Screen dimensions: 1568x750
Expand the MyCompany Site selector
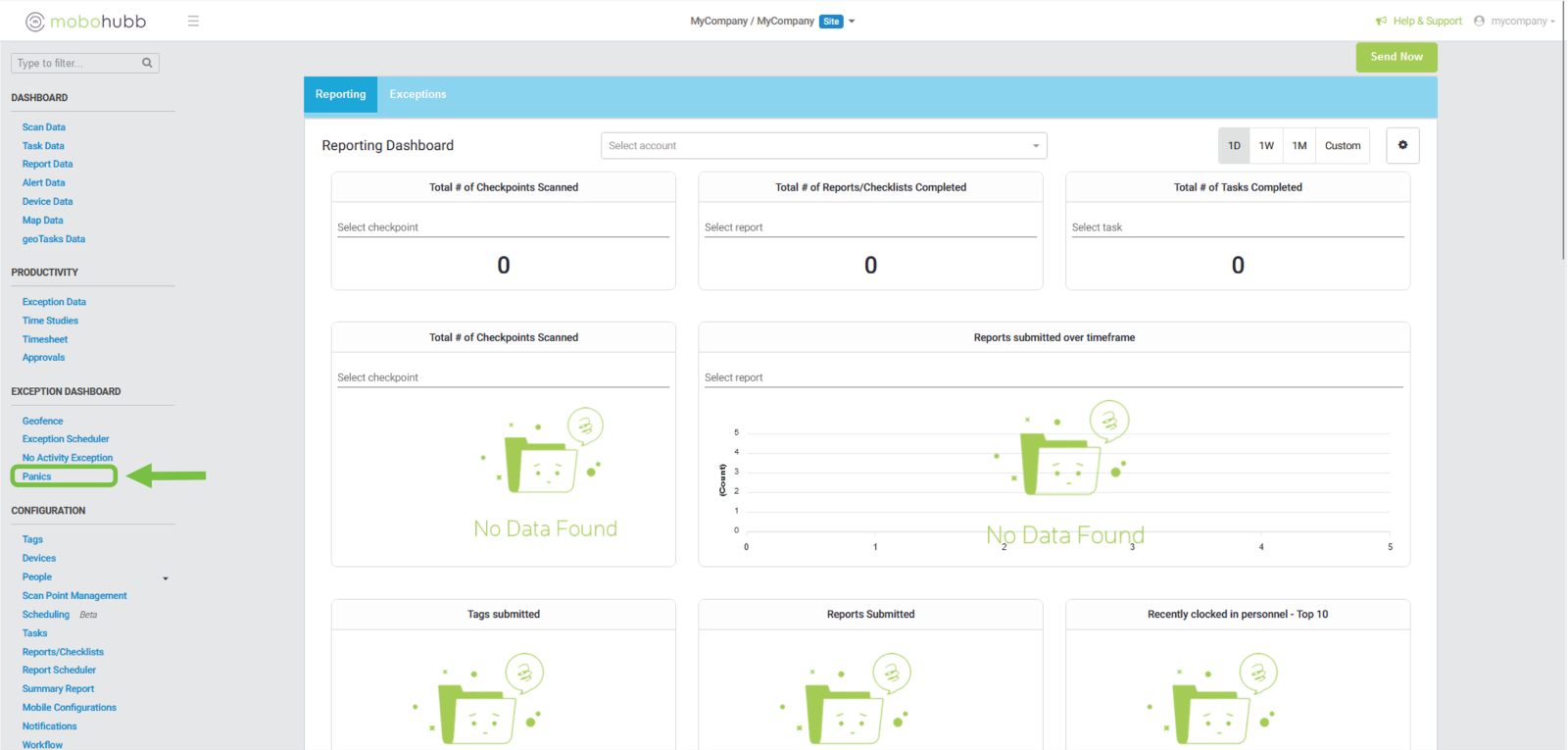point(851,21)
